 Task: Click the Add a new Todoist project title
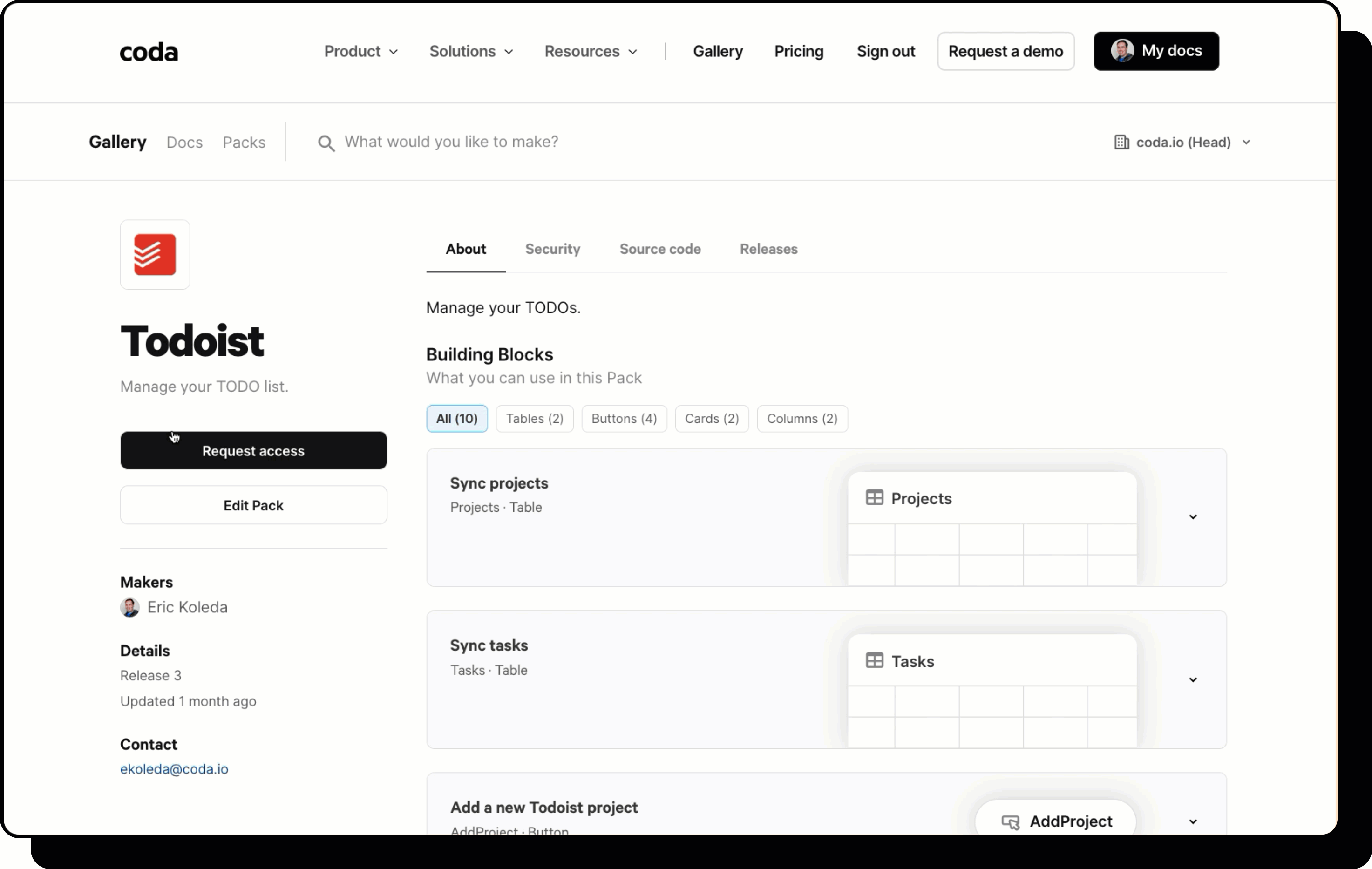coord(544,808)
